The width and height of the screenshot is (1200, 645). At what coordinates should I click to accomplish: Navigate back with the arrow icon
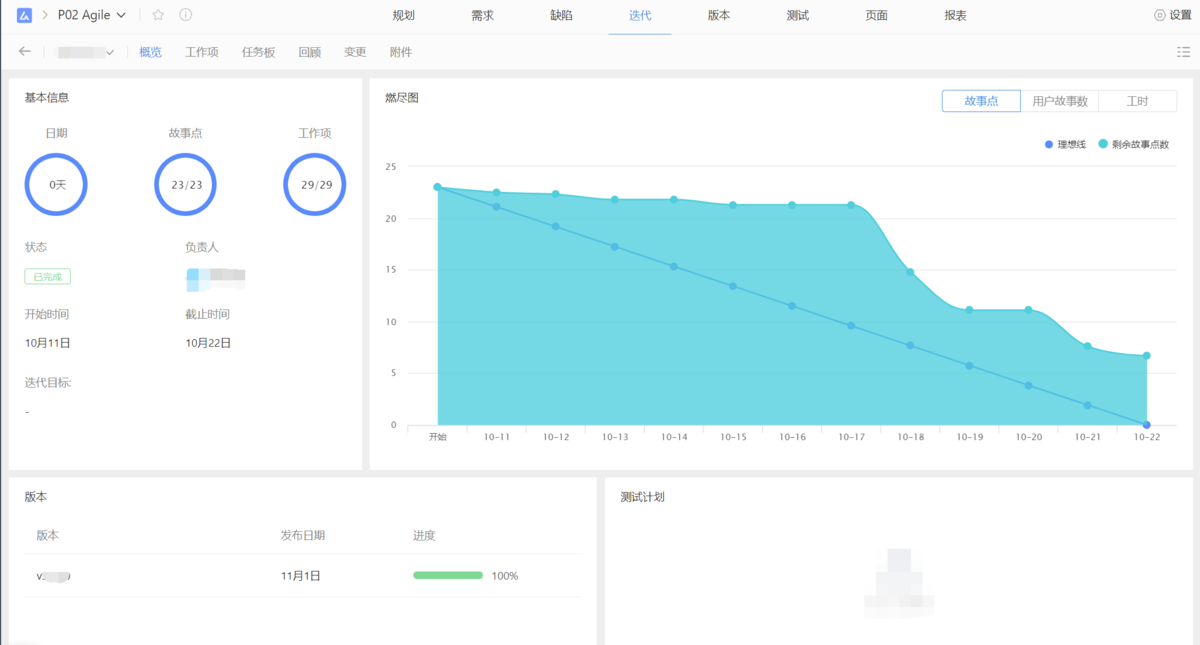point(24,51)
